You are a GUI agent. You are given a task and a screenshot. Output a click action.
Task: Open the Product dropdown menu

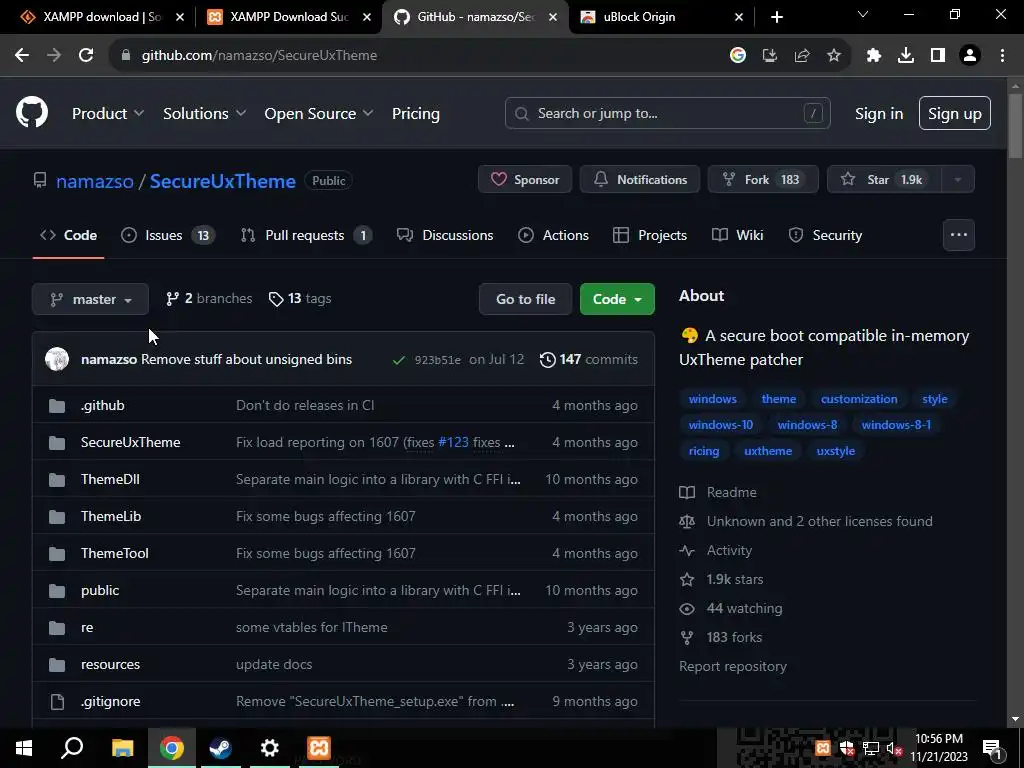pyautogui.click(x=108, y=114)
